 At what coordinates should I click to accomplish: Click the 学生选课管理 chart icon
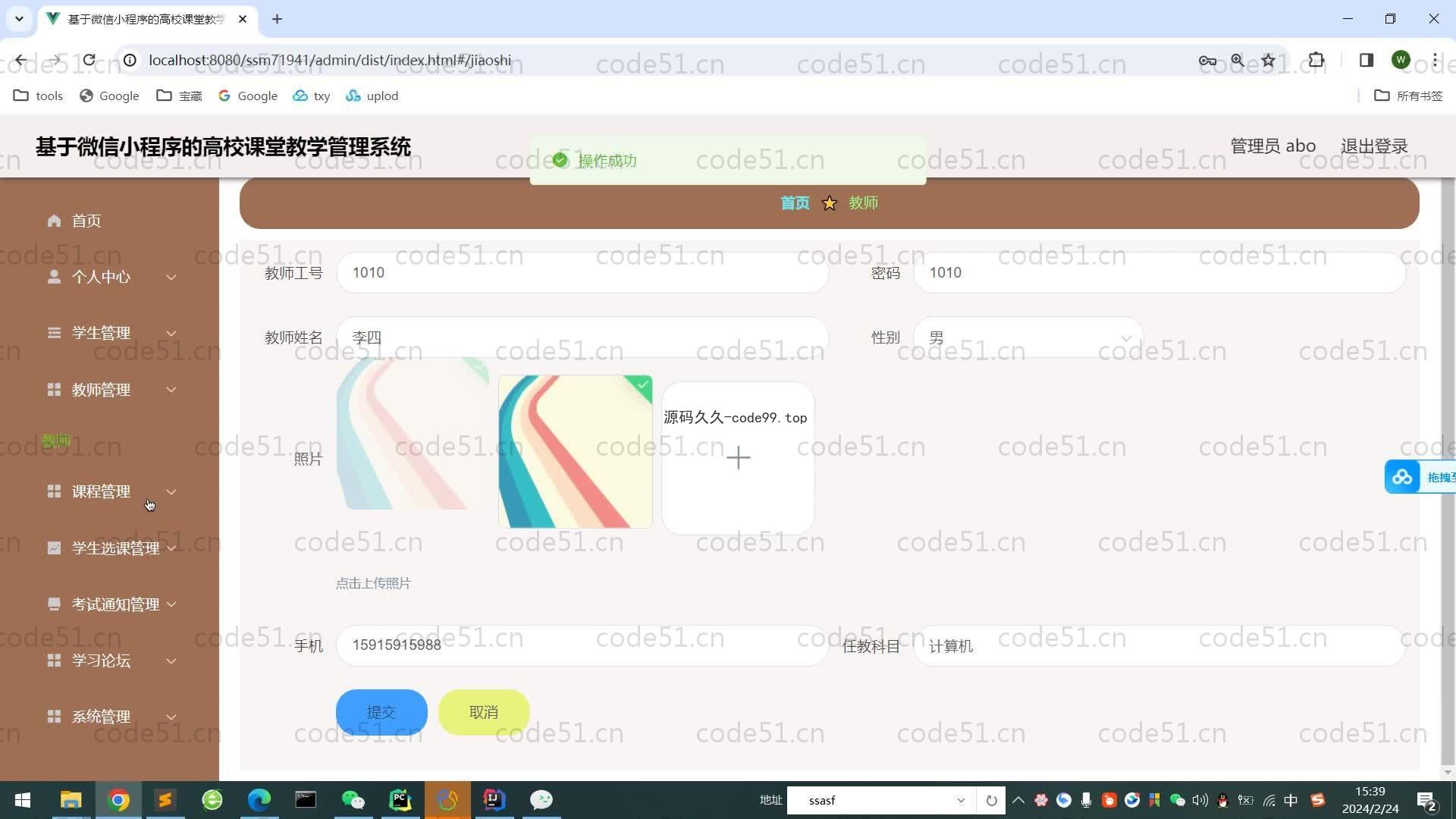click(54, 548)
